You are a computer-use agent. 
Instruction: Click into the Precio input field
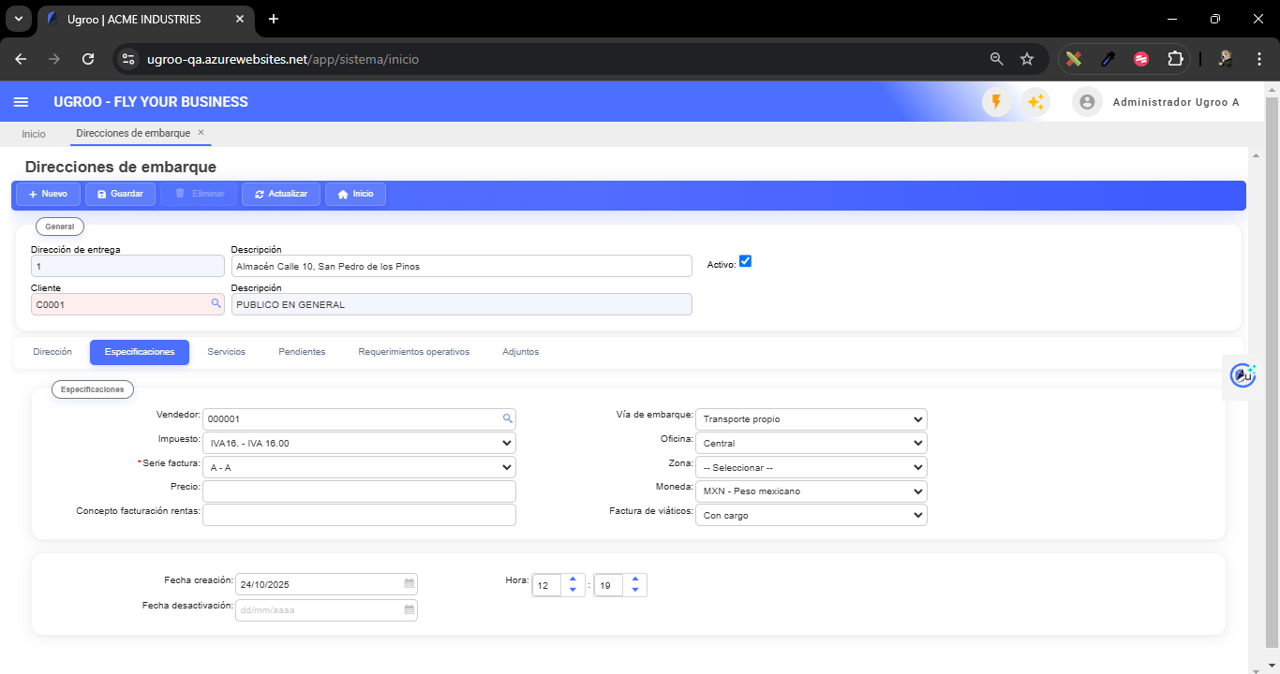pos(359,491)
